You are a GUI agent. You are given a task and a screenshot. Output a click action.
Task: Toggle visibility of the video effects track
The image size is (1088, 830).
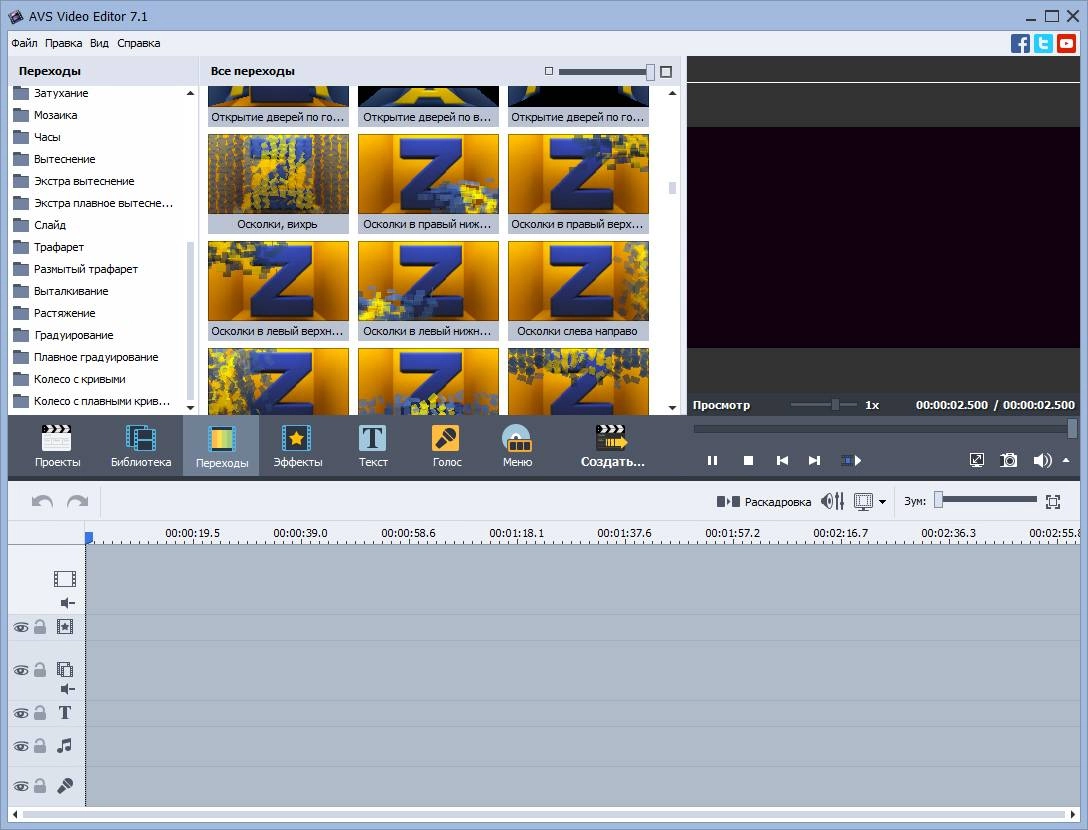coord(22,627)
